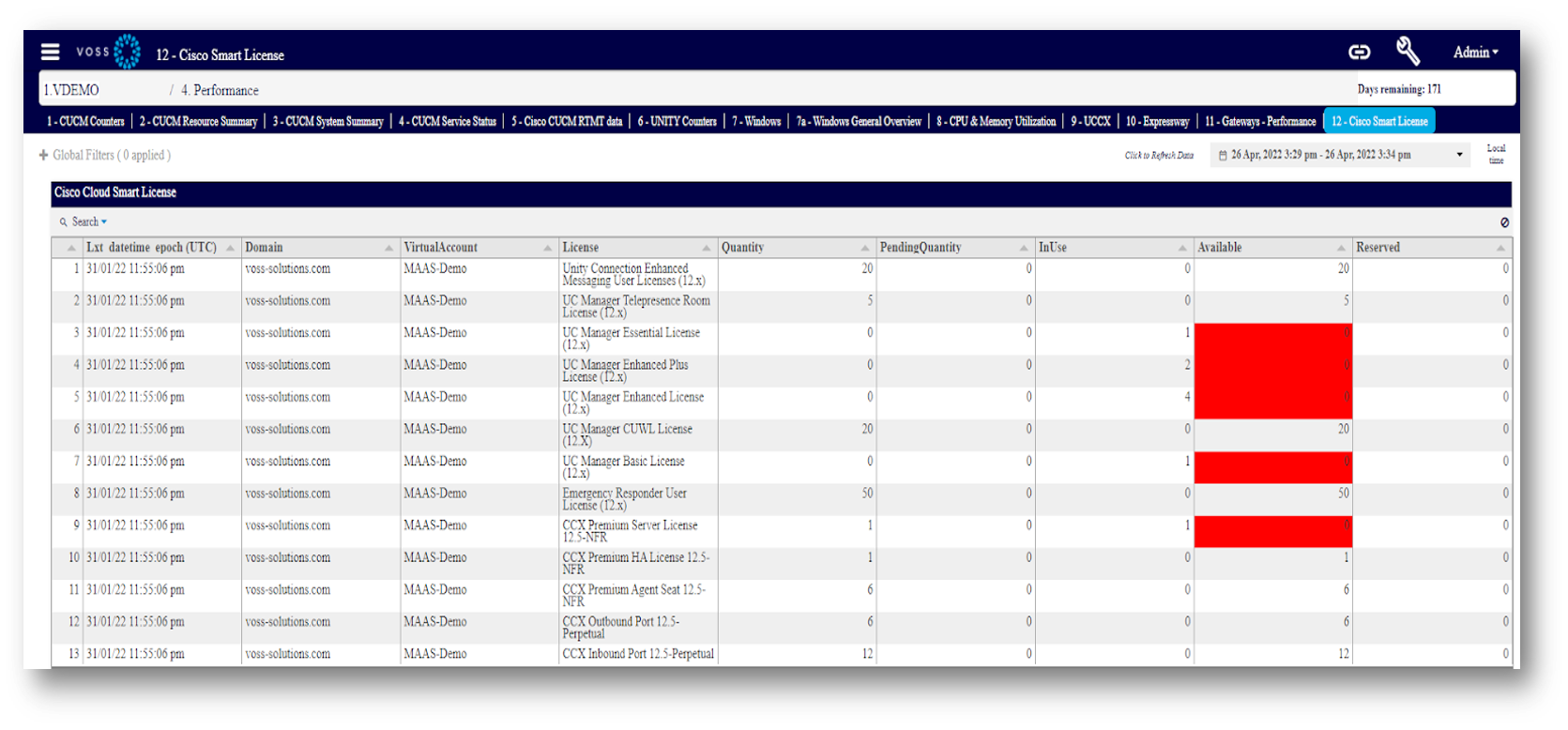The width and height of the screenshot is (1568, 730).
Task: Click Emergency Responder User License cell
Action: pos(637,499)
